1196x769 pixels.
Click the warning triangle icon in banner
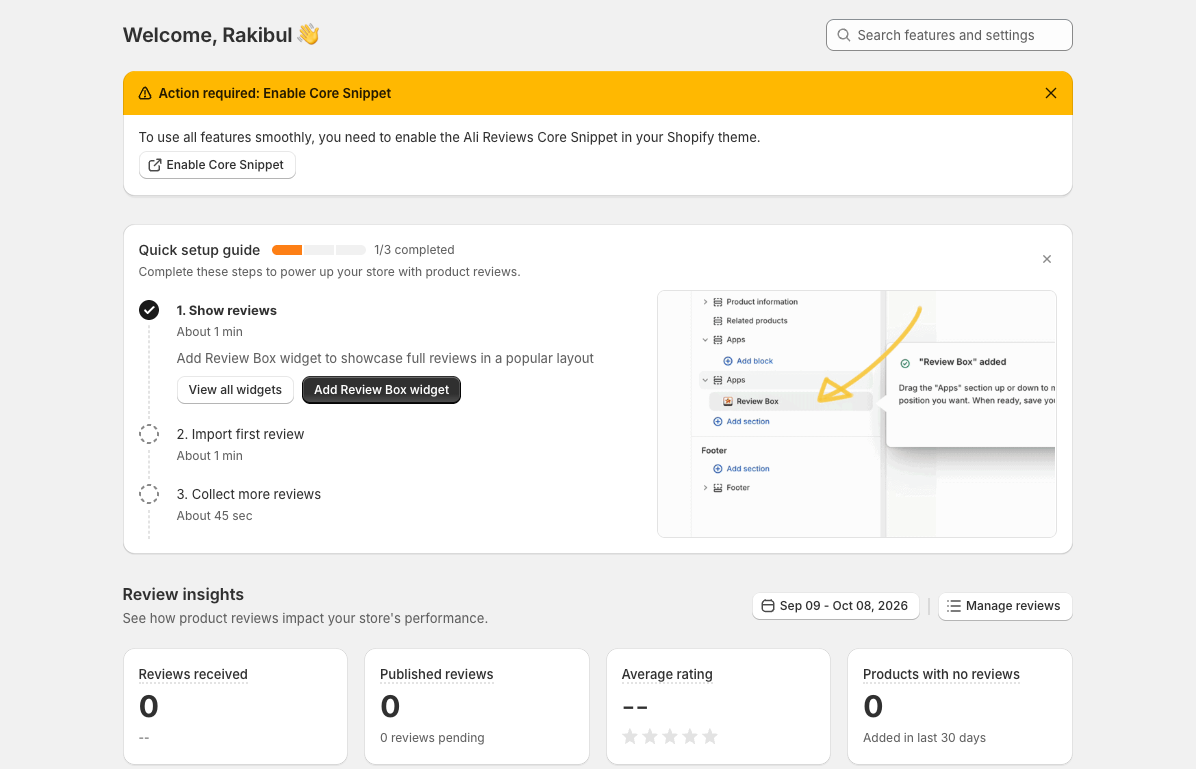[145, 93]
